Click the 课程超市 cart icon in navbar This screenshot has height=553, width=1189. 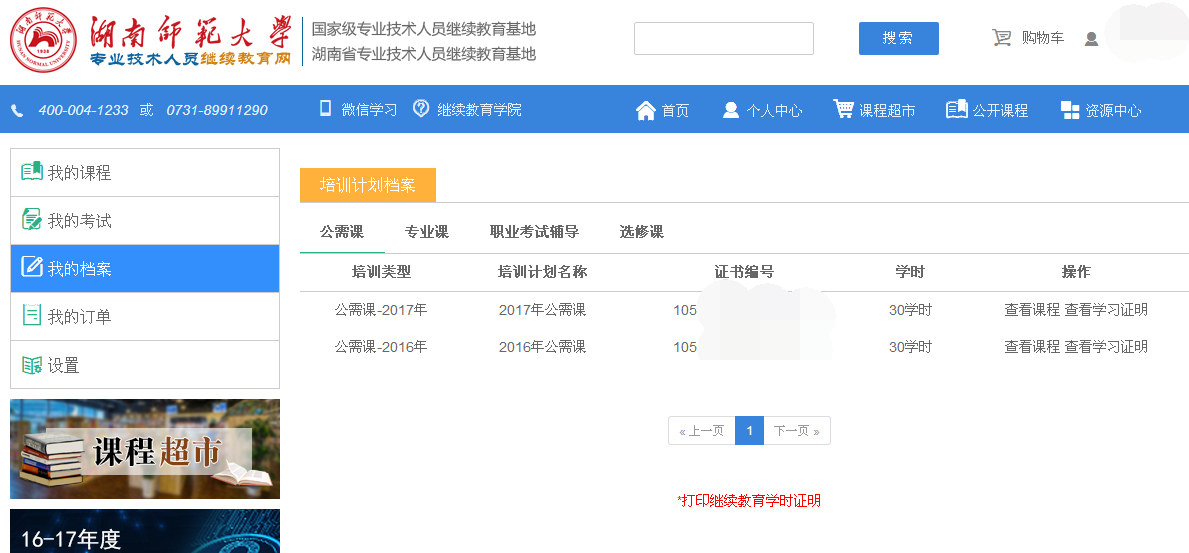pyautogui.click(x=843, y=109)
